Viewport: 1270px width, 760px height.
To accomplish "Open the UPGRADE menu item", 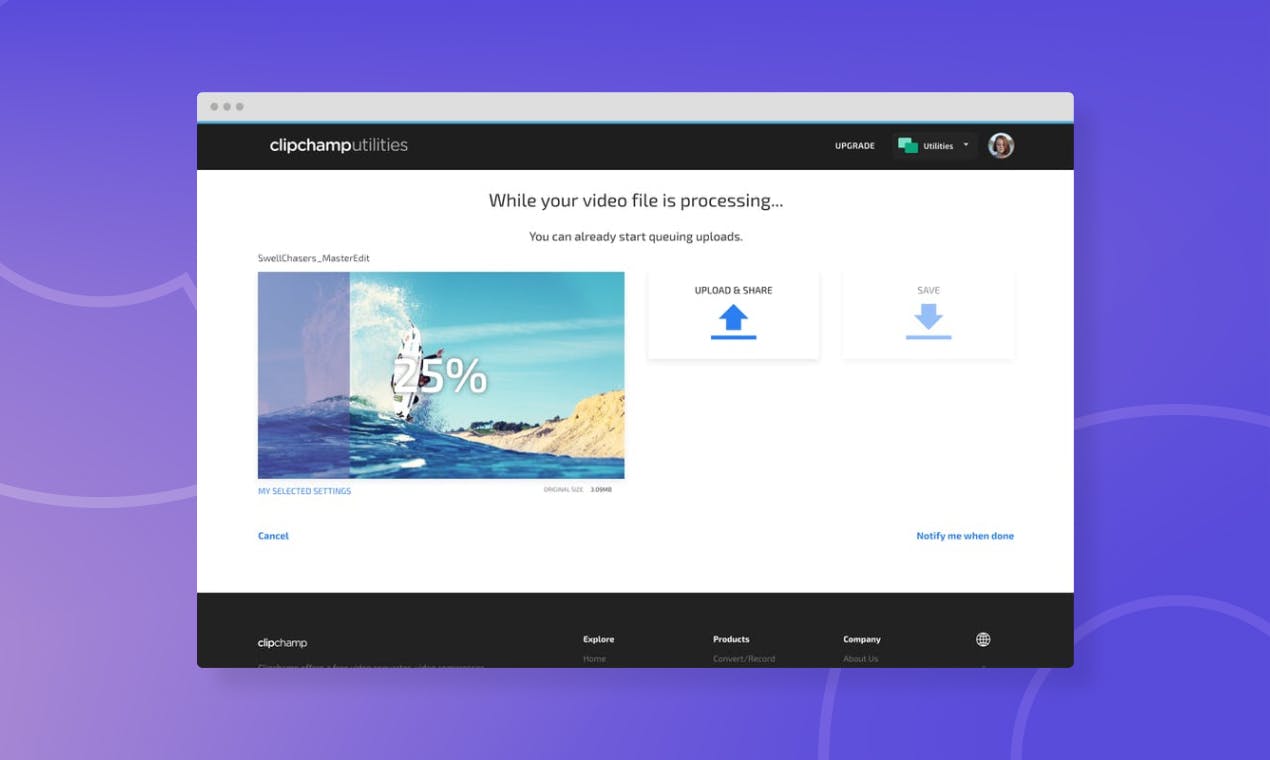I will click(855, 146).
